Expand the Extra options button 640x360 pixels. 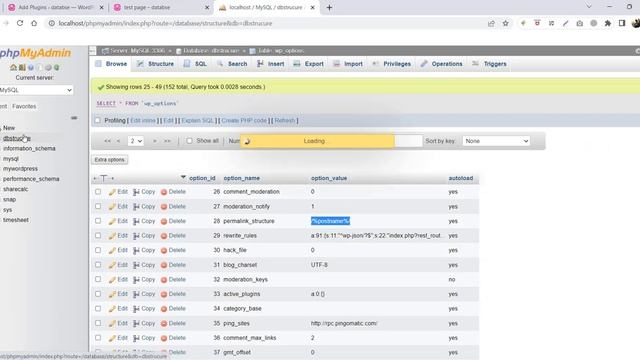(x=109, y=160)
